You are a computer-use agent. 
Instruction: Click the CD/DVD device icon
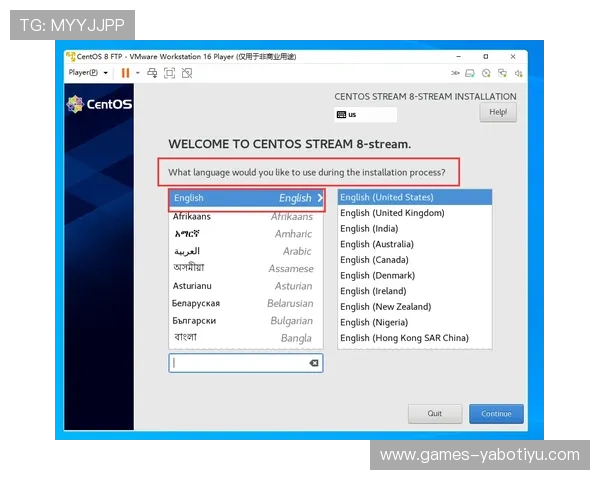point(486,73)
